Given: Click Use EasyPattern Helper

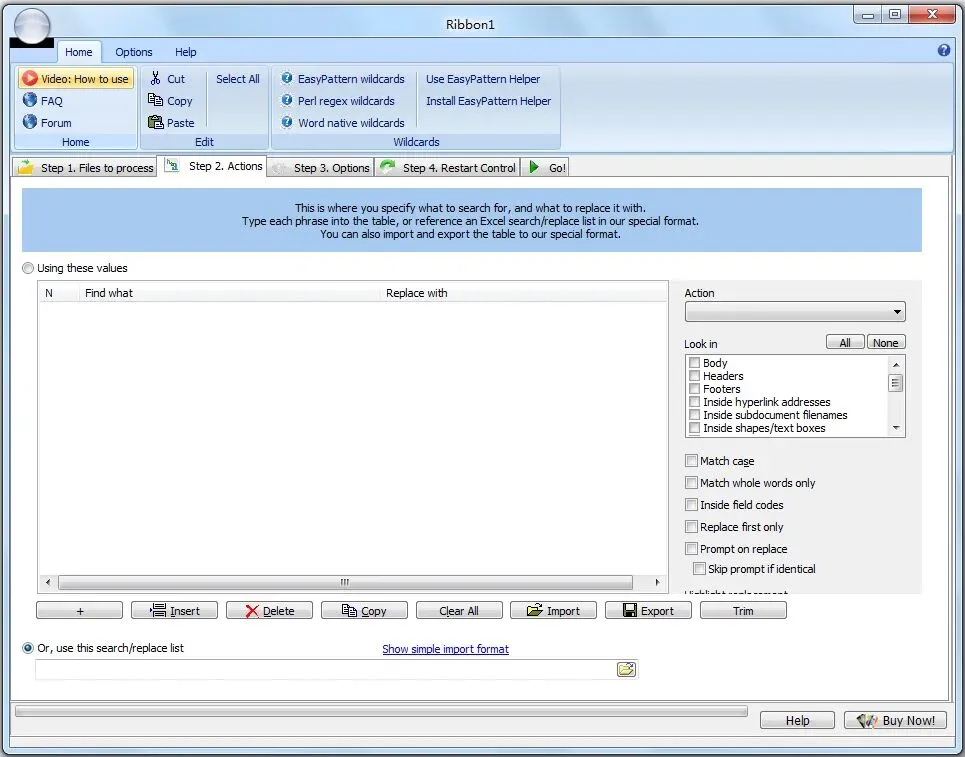Looking at the screenshot, I should [x=482, y=79].
